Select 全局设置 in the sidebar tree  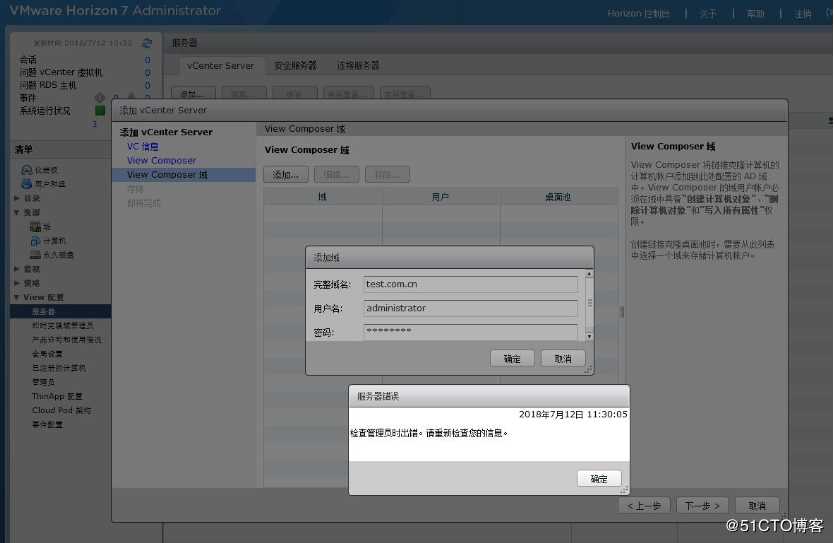(x=47, y=354)
